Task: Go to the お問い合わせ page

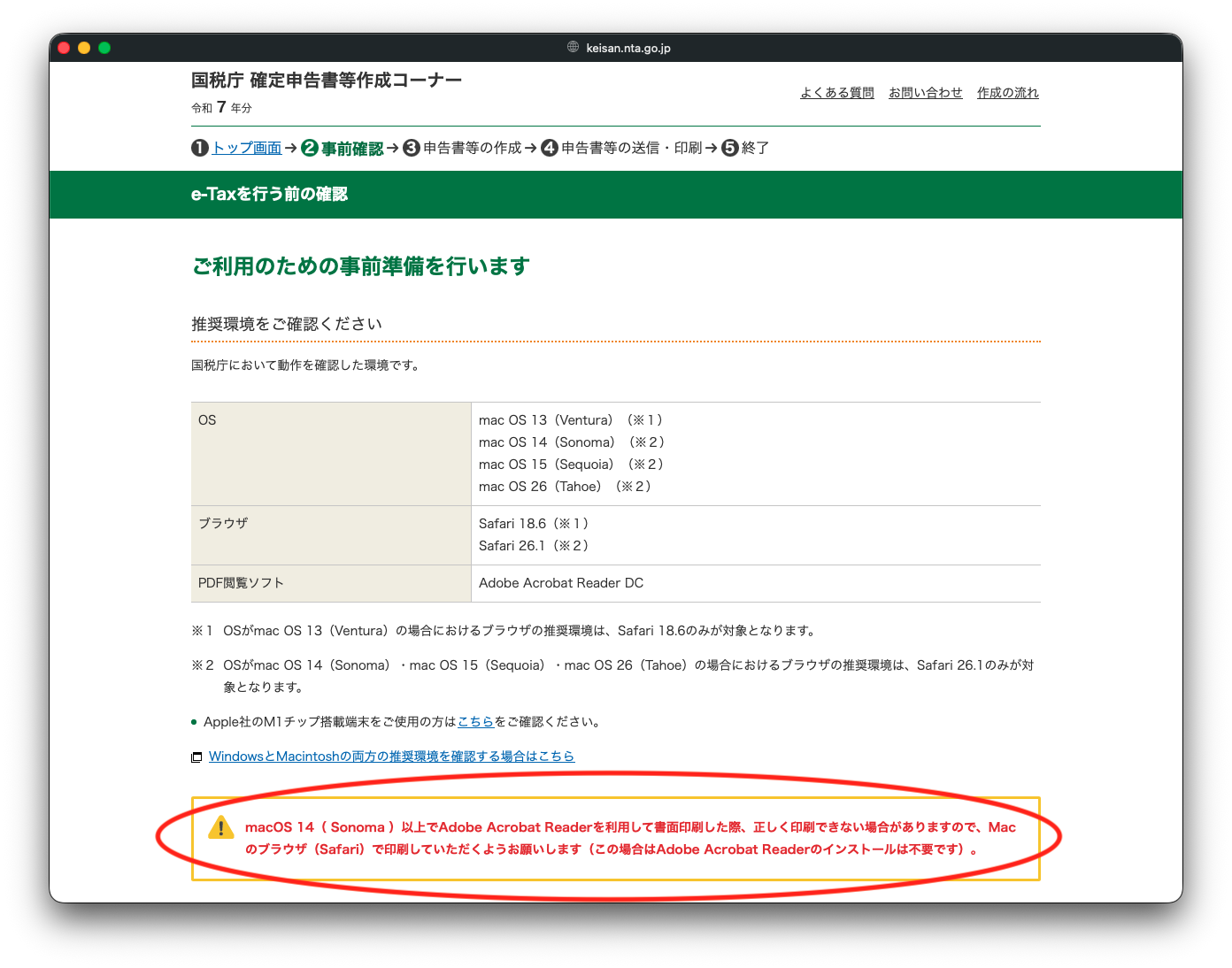Action: click(x=925, y=93)
